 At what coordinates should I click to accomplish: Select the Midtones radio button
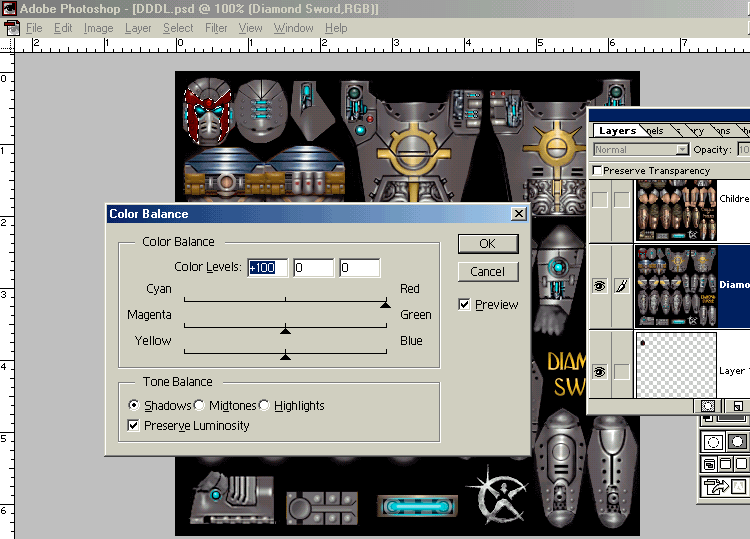pos(199,405)
